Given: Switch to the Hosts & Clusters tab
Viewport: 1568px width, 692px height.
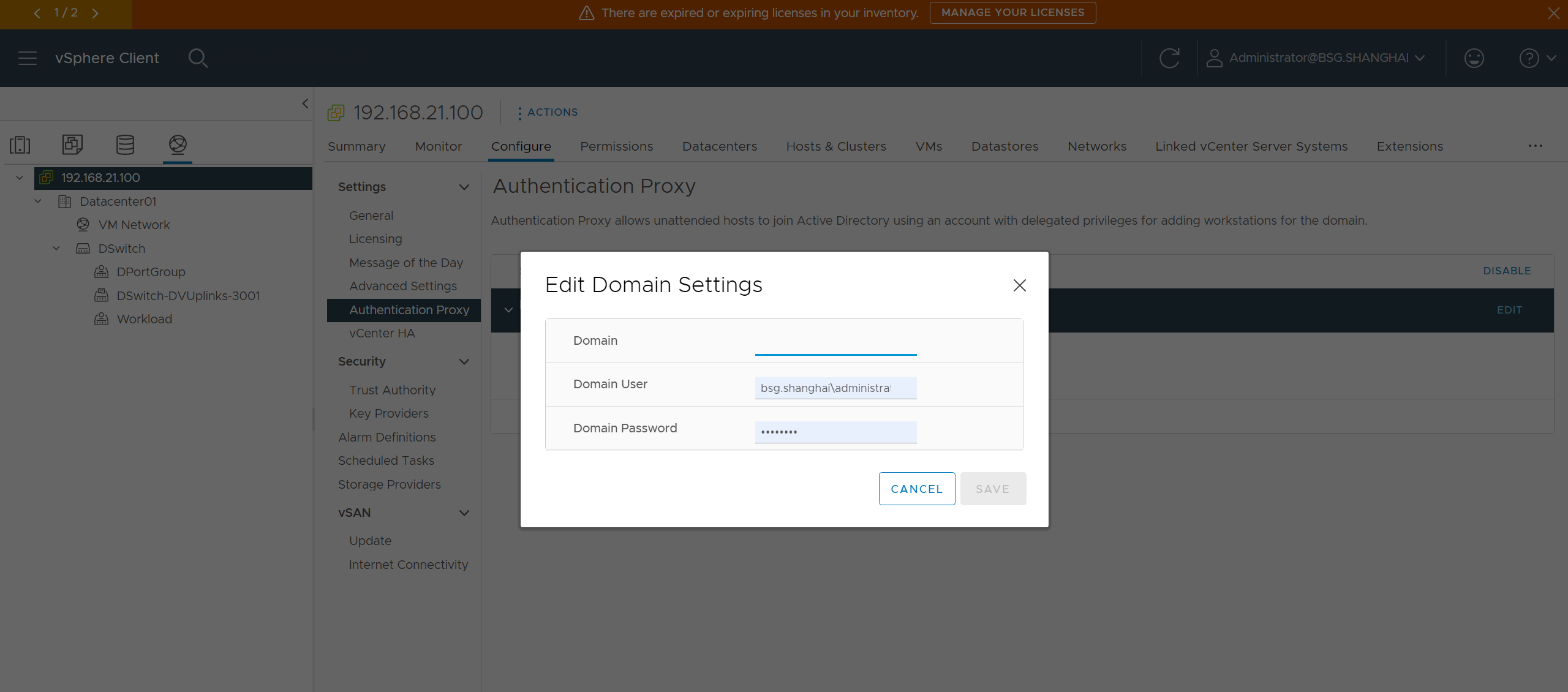Looking at the screenshot, I should click(836, 146).
